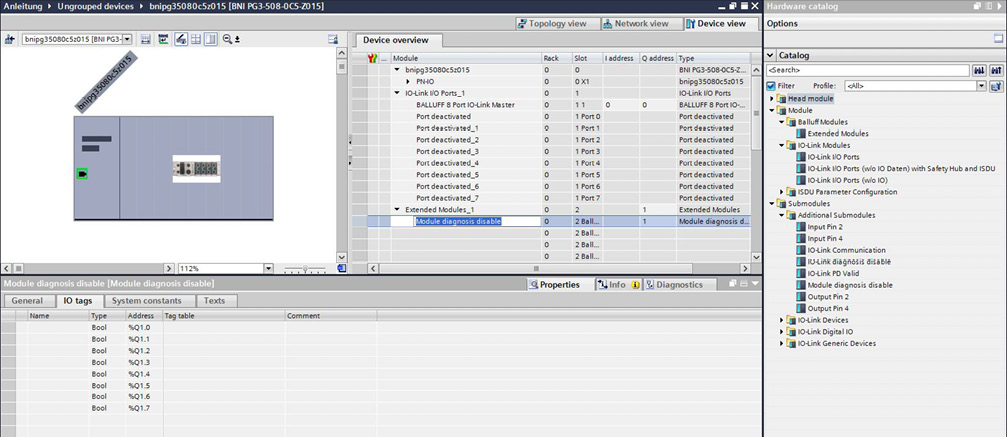
Task: Click the green PROFINET port on device
Action: tap(81, 174)
